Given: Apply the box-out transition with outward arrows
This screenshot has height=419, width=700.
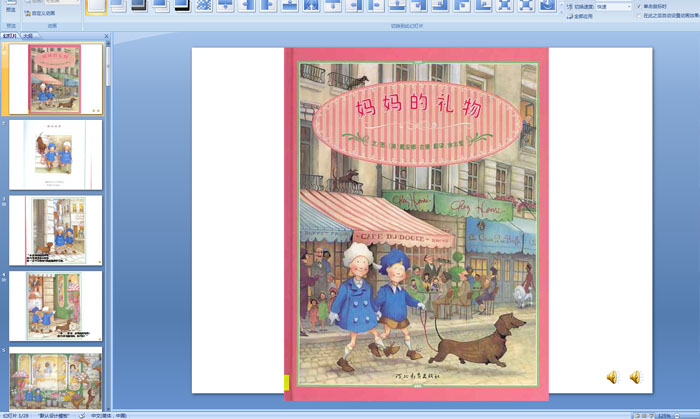Looking at the screenshot, I should 525,6.
